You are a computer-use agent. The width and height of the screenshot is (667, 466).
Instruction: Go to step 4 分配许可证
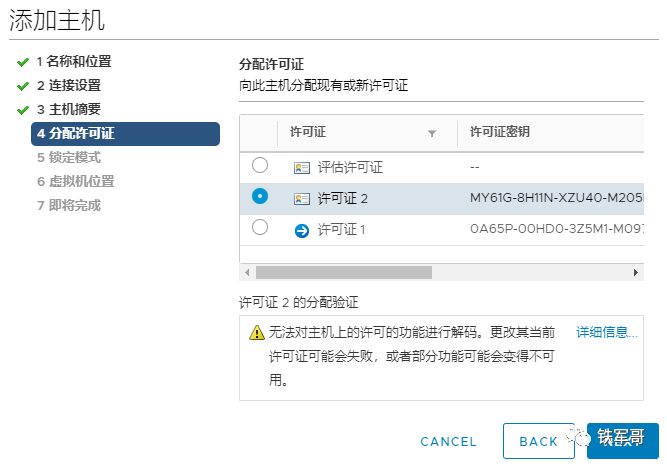point(125,134)
